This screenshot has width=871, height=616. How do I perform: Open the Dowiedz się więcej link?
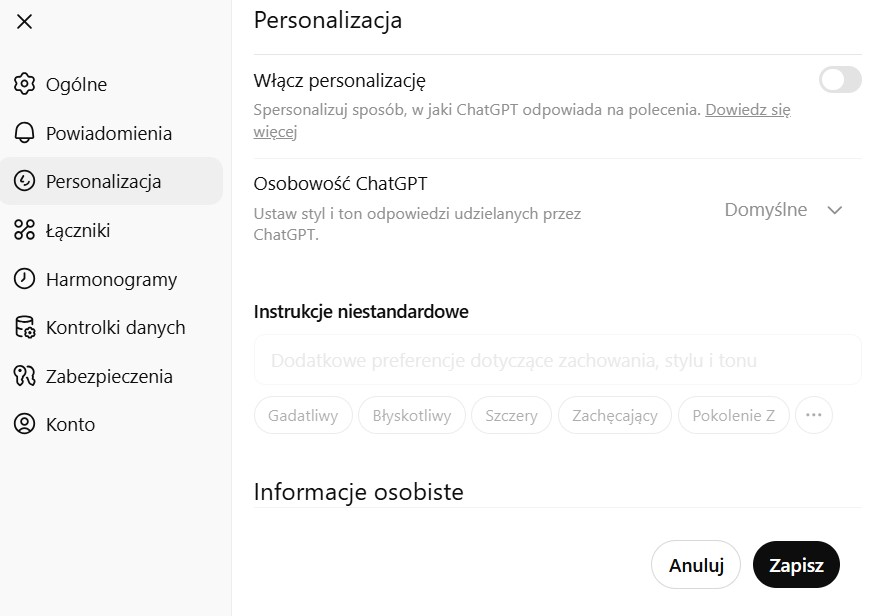(747, 110)
